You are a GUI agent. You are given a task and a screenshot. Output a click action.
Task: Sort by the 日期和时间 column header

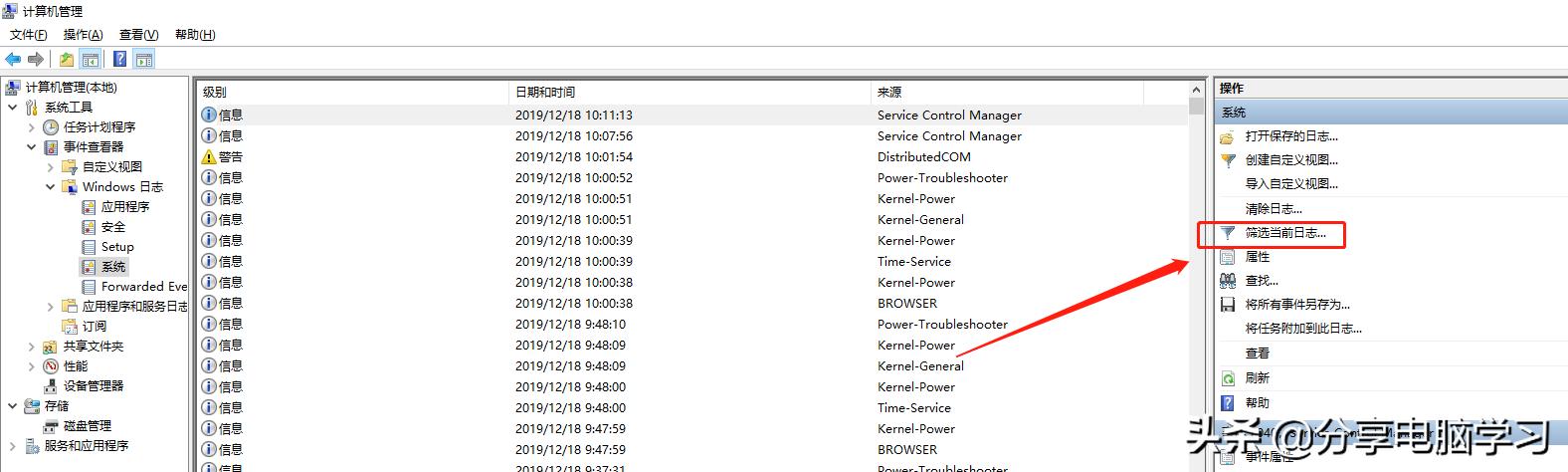pyautogui.click(x=689, y=92)
